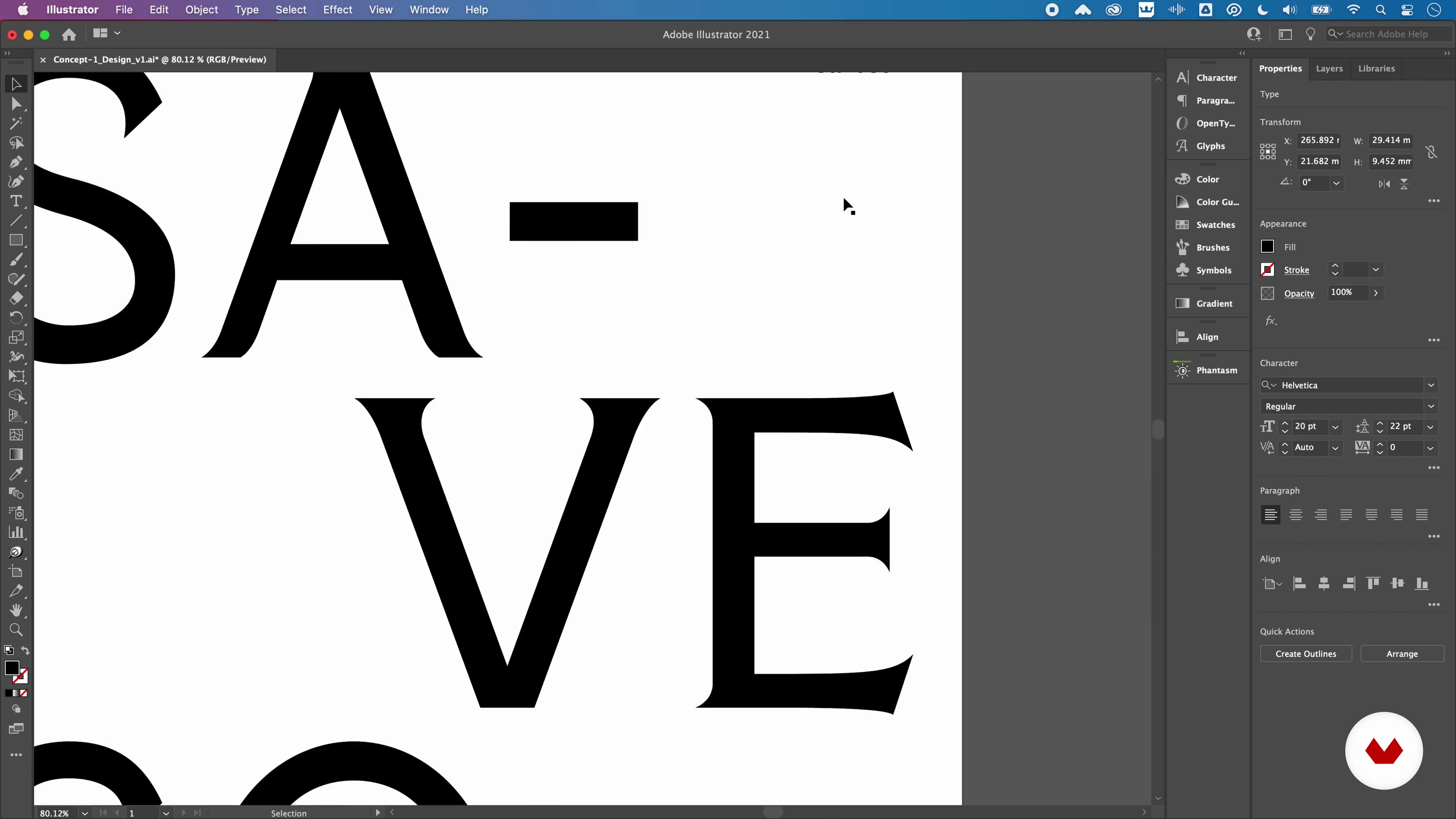Select the Type tool
The width and height of the screenshot is (1456, 819).
click(x=16, y=201)
